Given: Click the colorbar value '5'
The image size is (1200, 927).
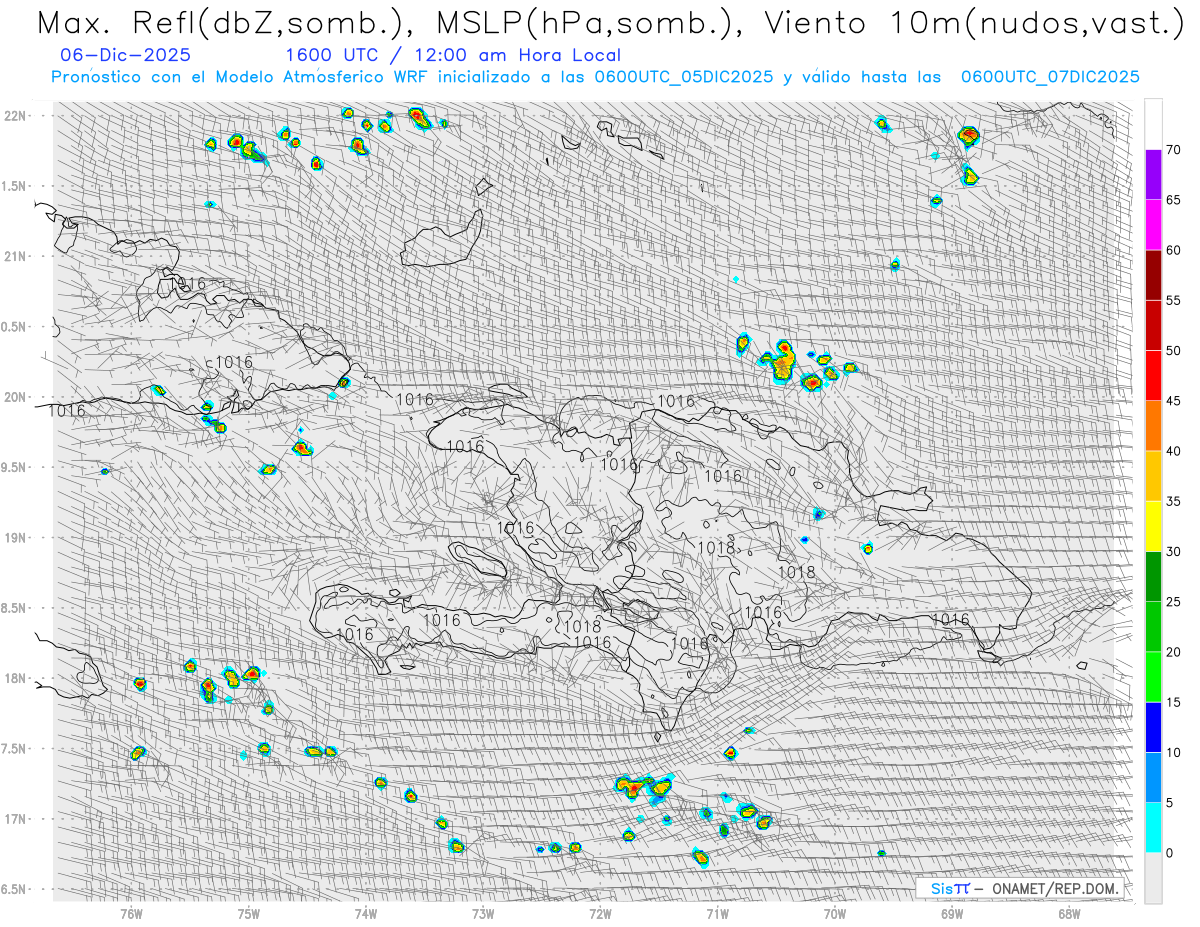Looking at the screenshot, I should (1169, 802).
